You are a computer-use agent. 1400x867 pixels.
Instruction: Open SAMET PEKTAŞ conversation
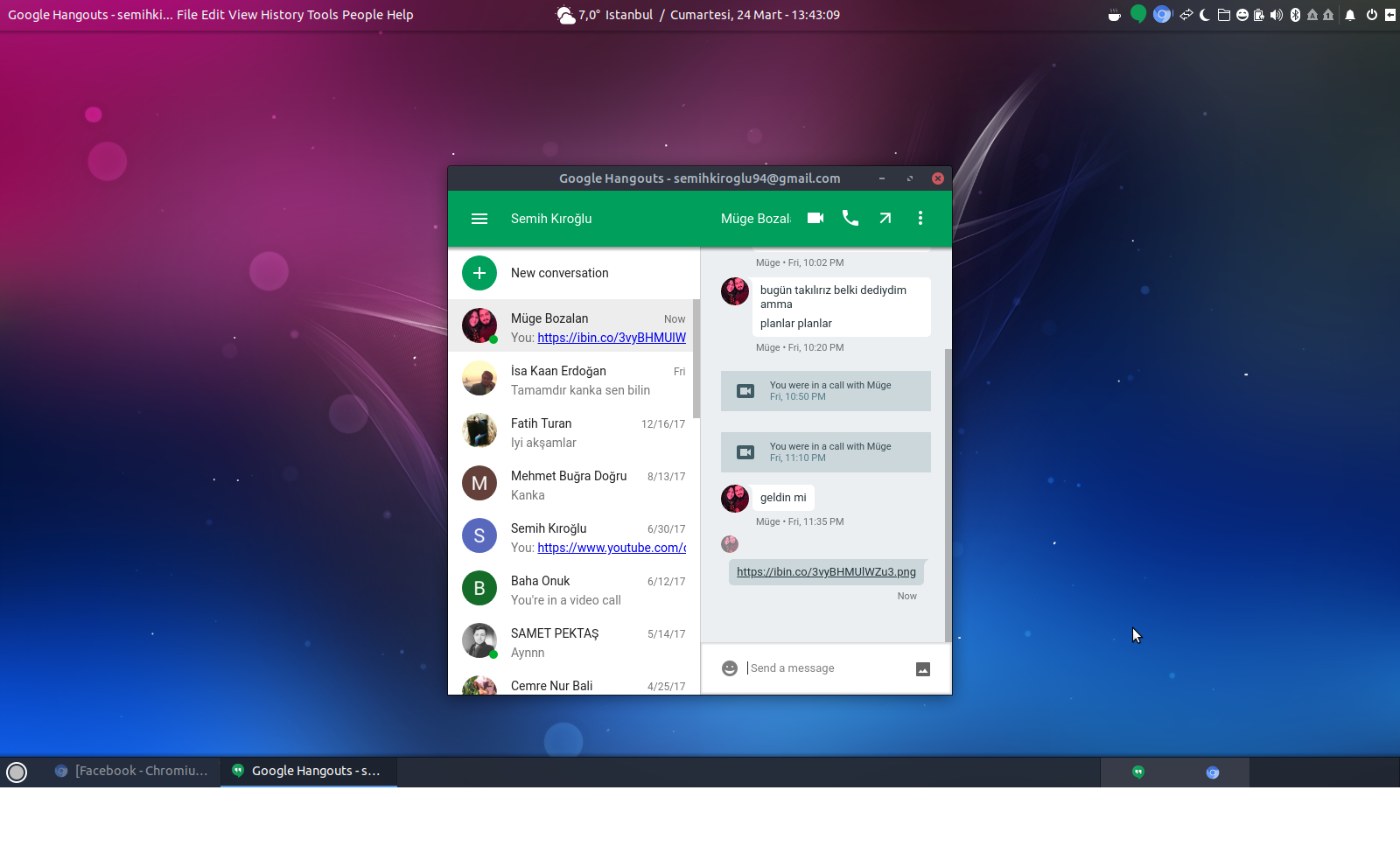[570, 641]
